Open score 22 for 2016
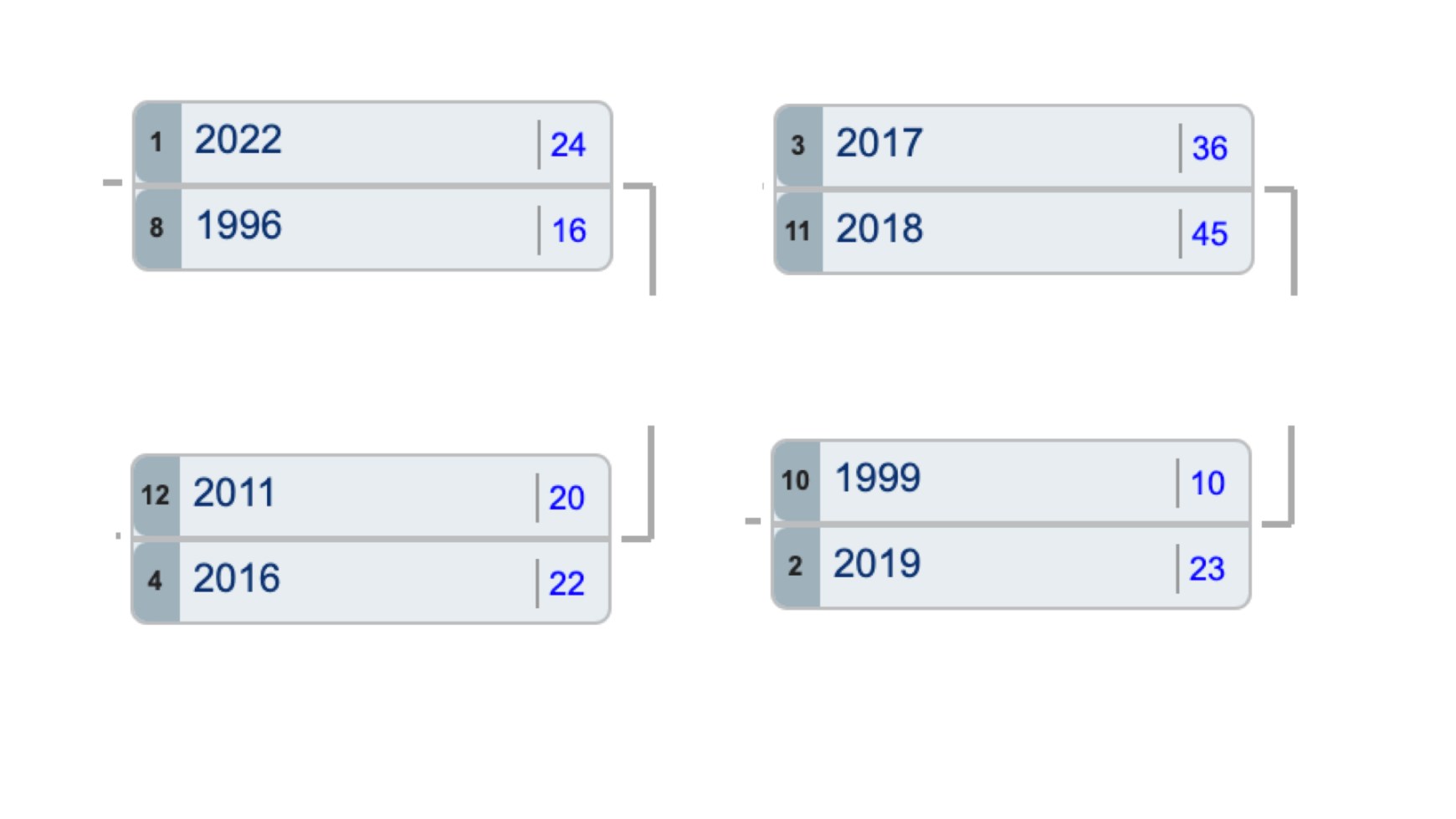1456x819 pixels. pos(567,584)
